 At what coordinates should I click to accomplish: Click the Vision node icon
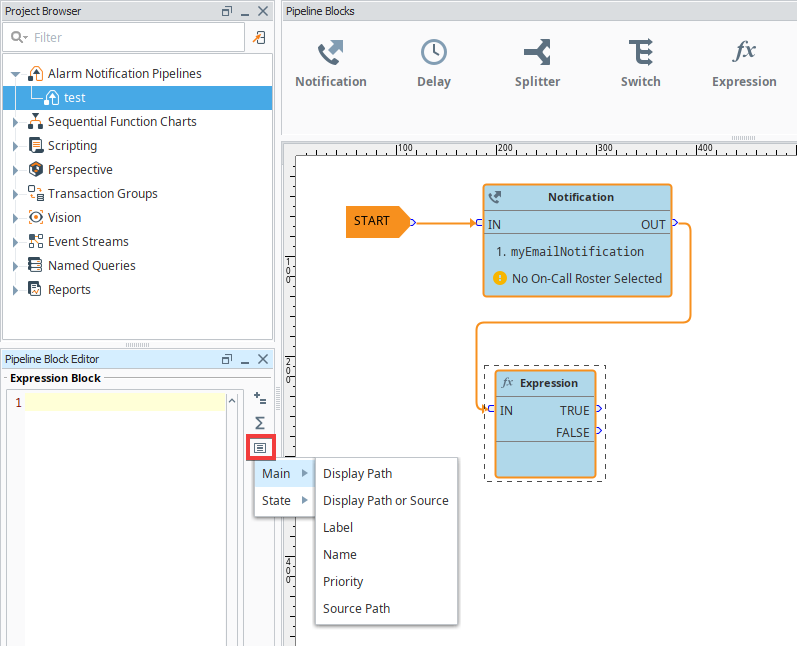(36, 218)
